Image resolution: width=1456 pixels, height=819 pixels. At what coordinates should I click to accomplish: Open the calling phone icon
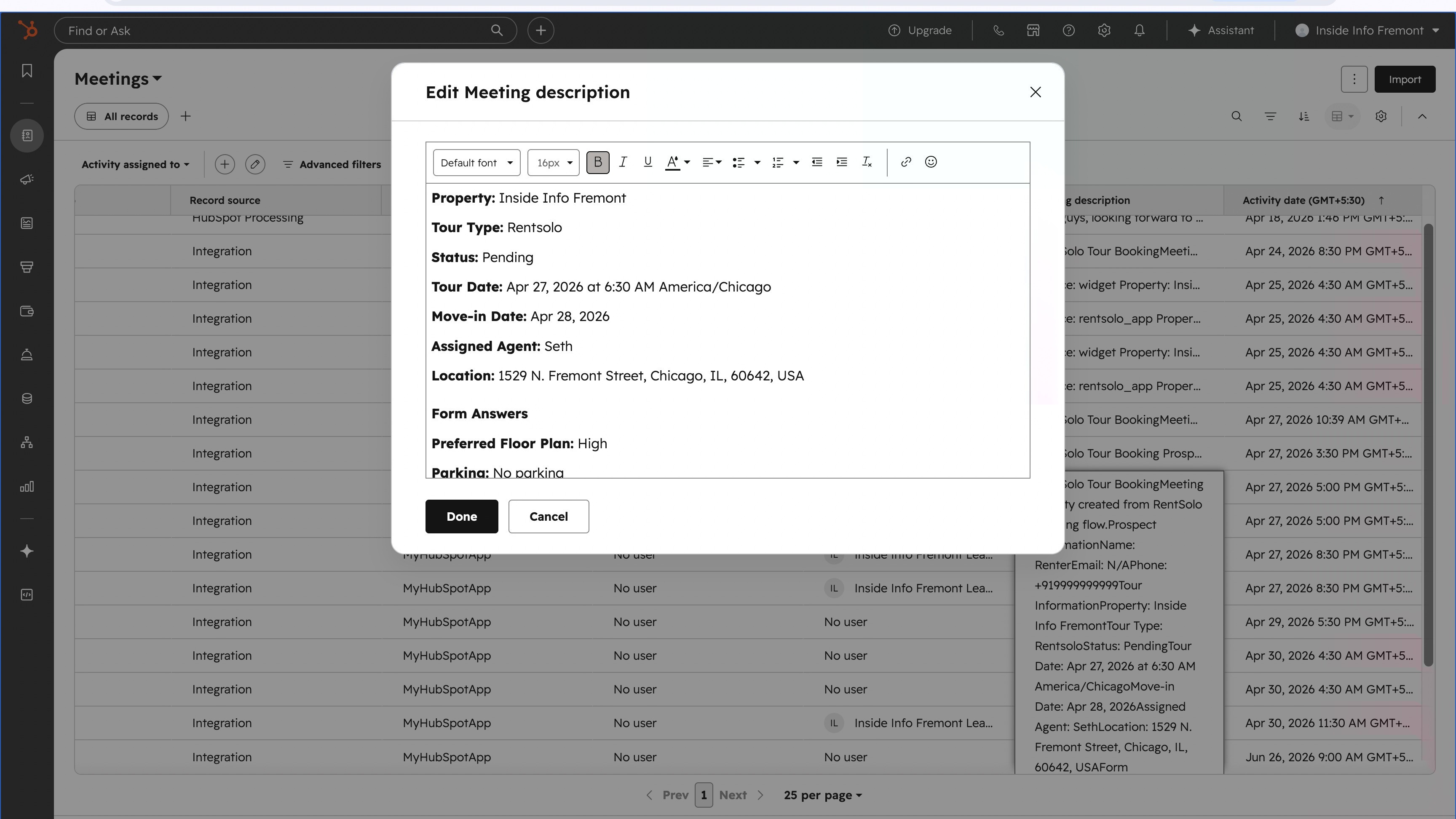pos(999,30)
